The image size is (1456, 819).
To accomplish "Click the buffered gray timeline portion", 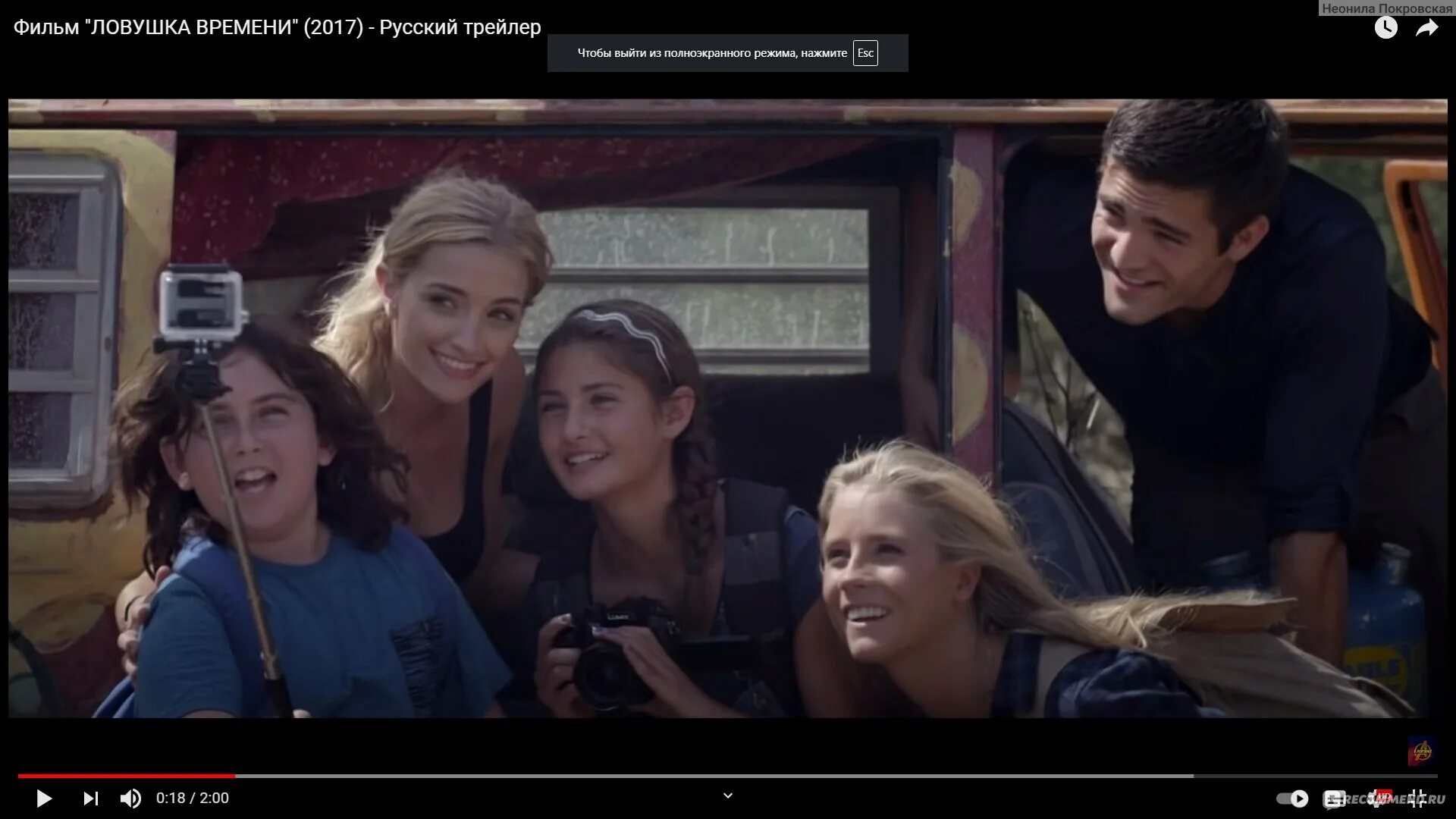I will pyautogui.click(x=713, y=776).
